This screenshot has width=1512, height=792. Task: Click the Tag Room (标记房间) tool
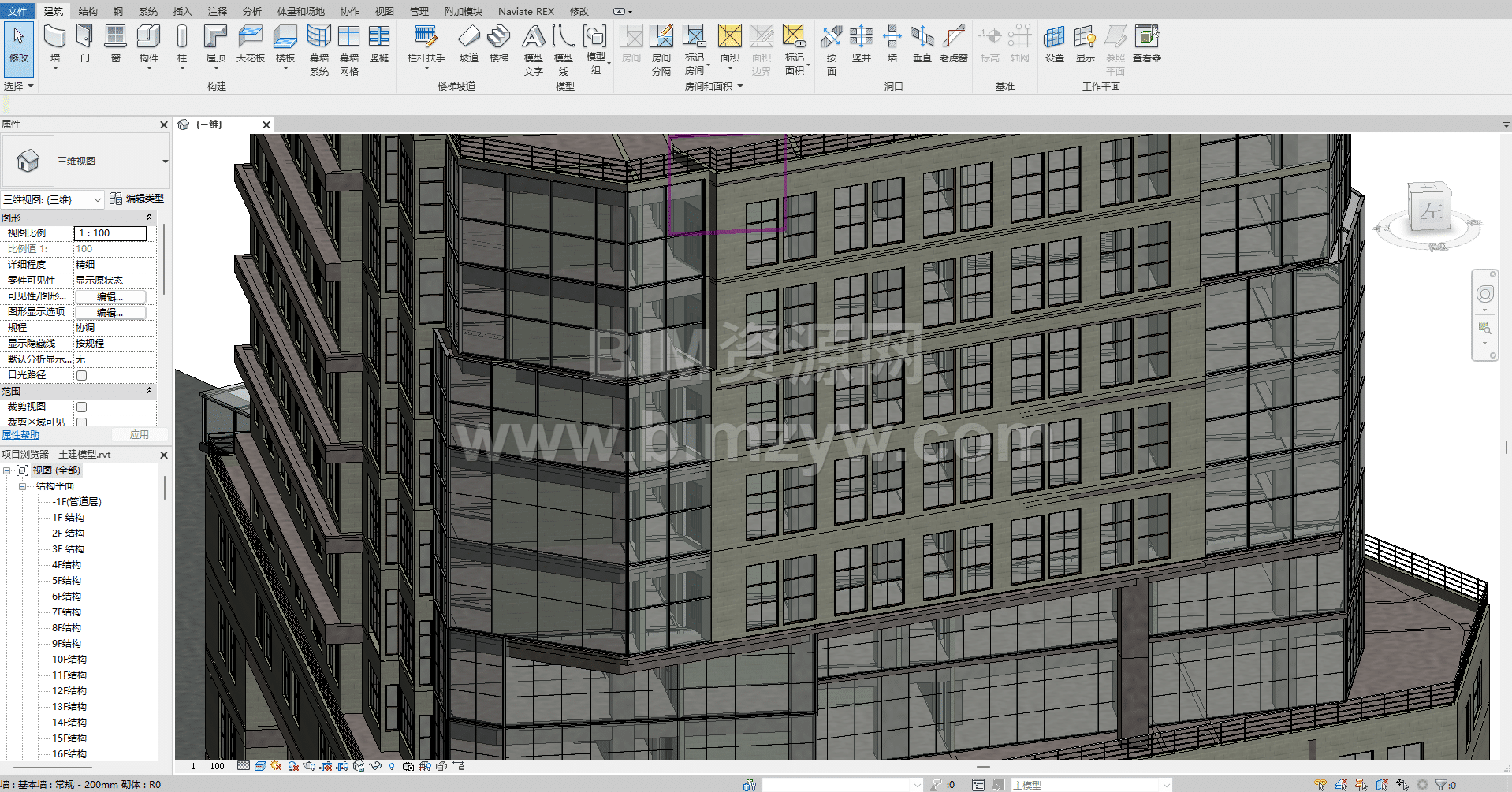coord(695,49)
